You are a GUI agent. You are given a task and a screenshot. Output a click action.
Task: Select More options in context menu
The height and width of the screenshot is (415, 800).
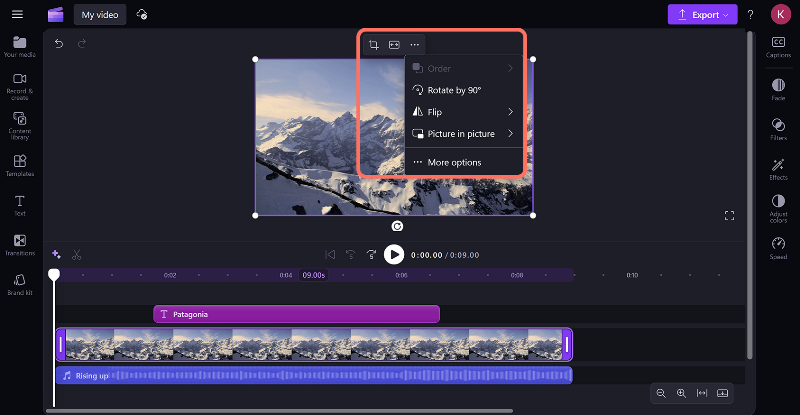pos(454,162)
